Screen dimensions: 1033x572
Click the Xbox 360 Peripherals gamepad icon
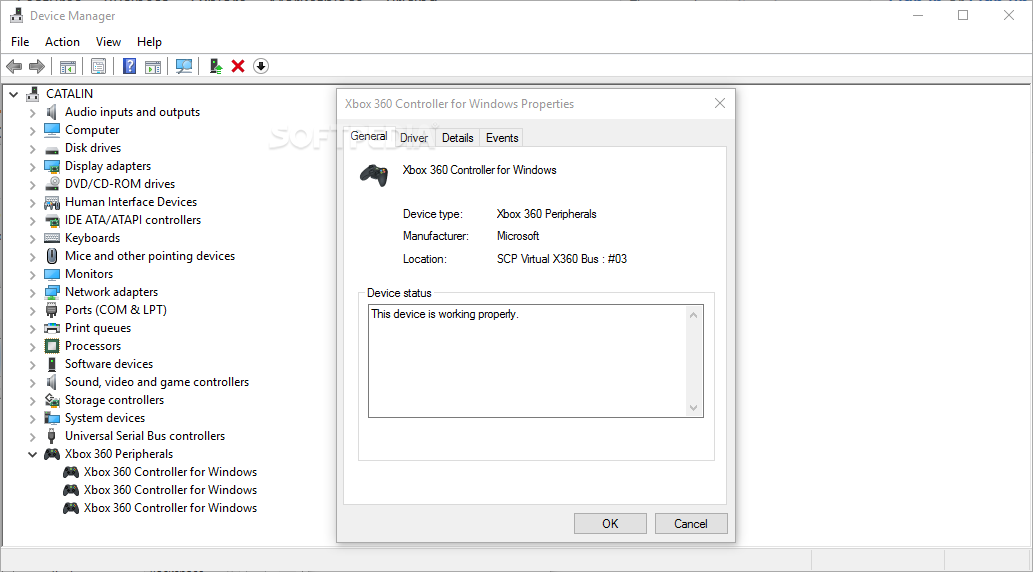[51, 454]
